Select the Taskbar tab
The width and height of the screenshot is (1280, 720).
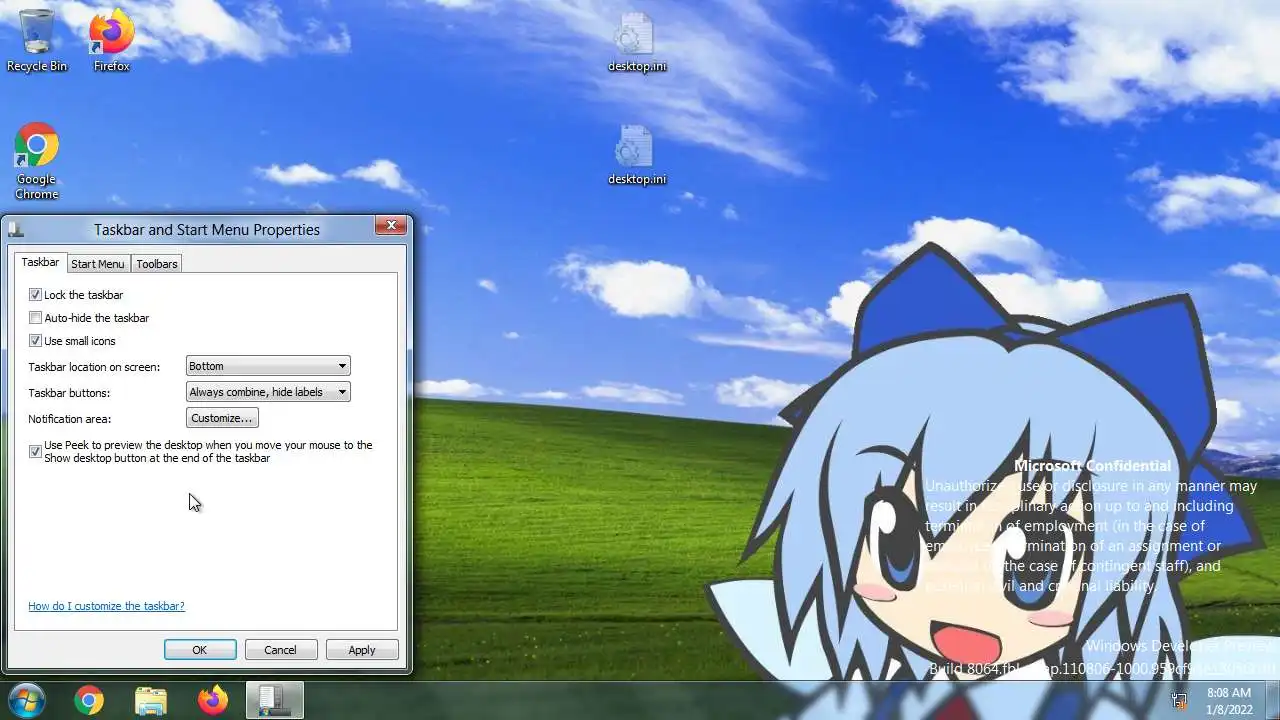point(40,262)
